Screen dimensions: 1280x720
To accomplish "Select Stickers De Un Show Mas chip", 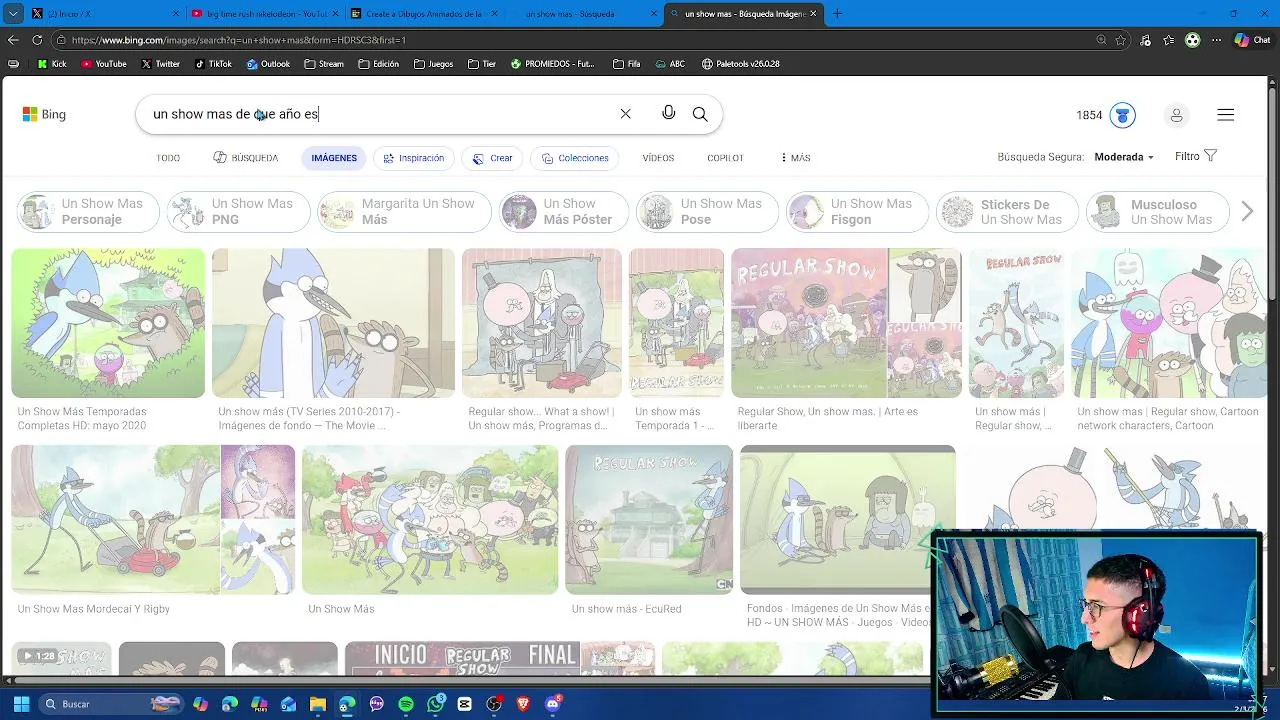I will click(1007, 212).
